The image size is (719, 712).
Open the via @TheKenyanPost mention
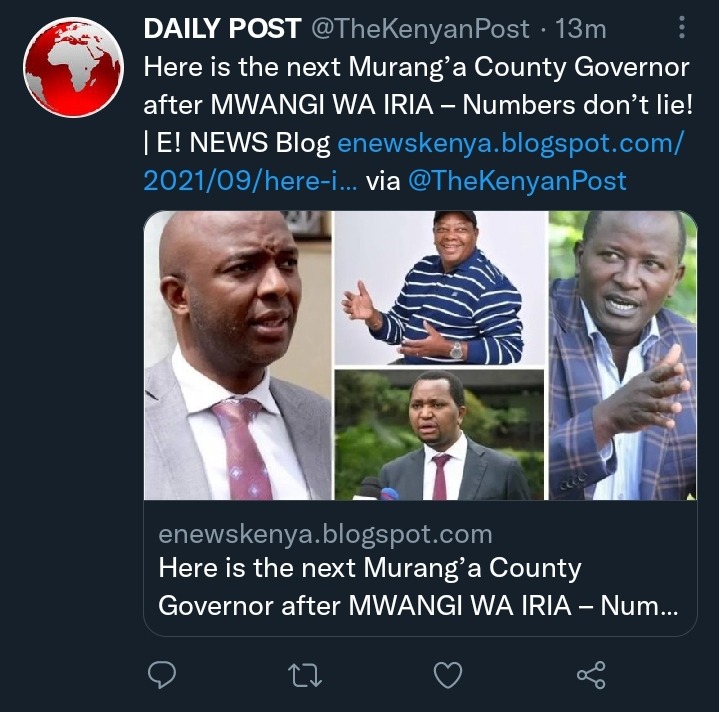tap(517, 181)
